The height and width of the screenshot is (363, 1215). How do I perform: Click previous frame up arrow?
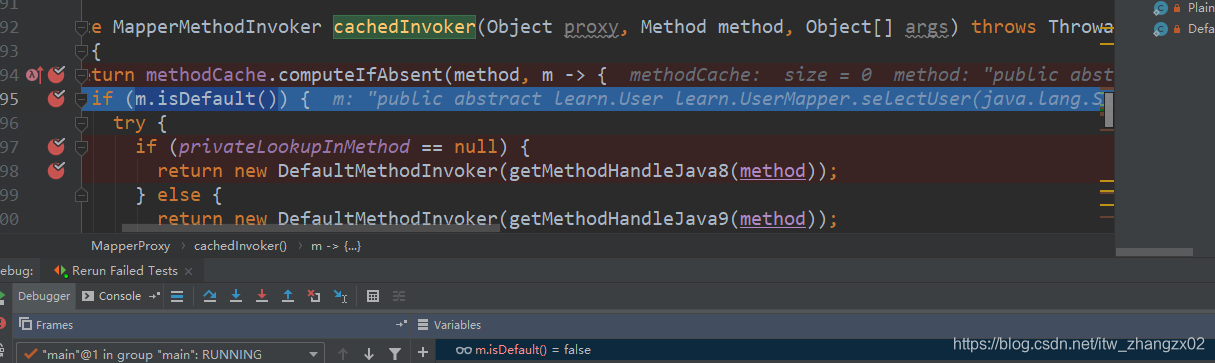343,353
